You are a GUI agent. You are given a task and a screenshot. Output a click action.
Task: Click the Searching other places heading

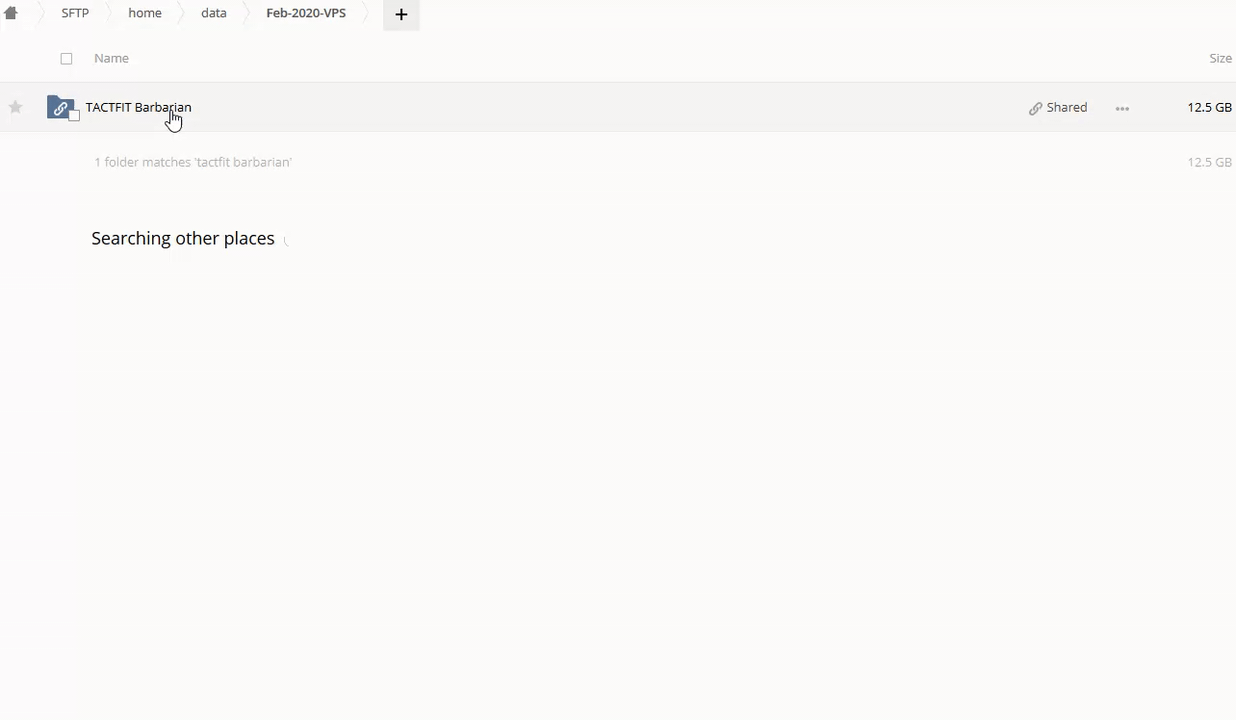click(182, 238)
